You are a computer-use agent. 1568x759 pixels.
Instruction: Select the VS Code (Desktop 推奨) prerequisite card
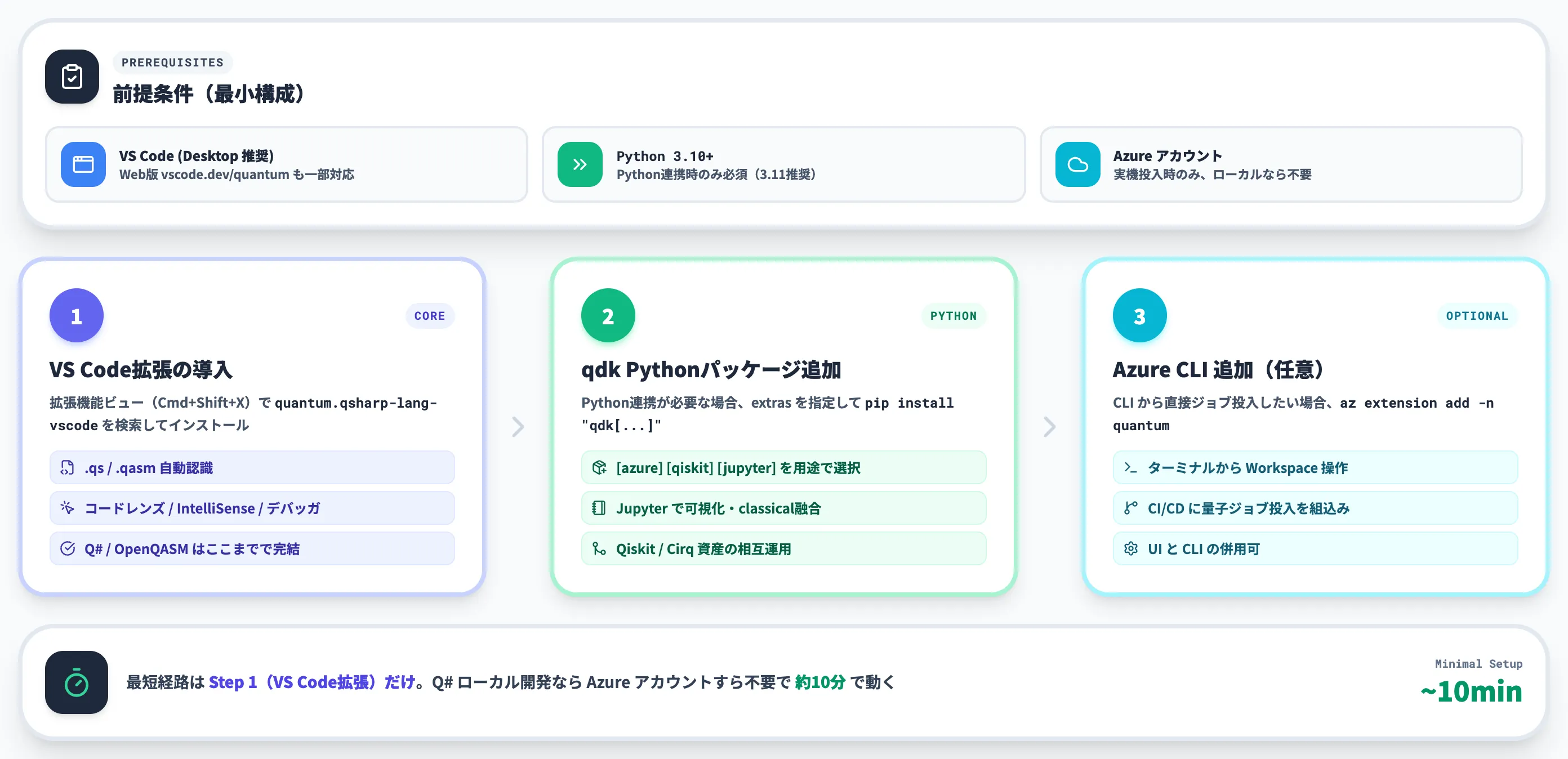tap(286, 164)
